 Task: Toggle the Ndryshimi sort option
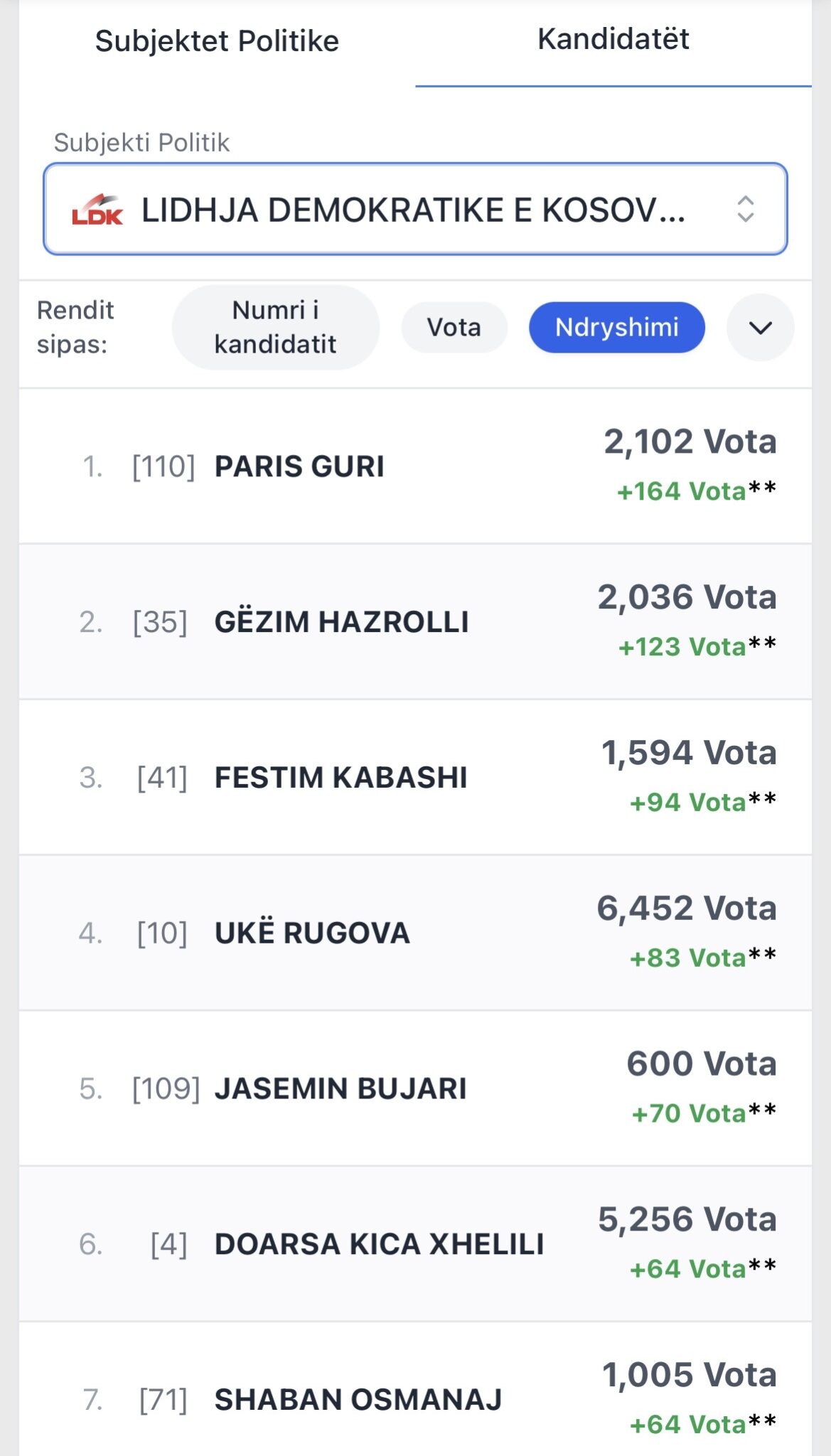tap(616, 327)
